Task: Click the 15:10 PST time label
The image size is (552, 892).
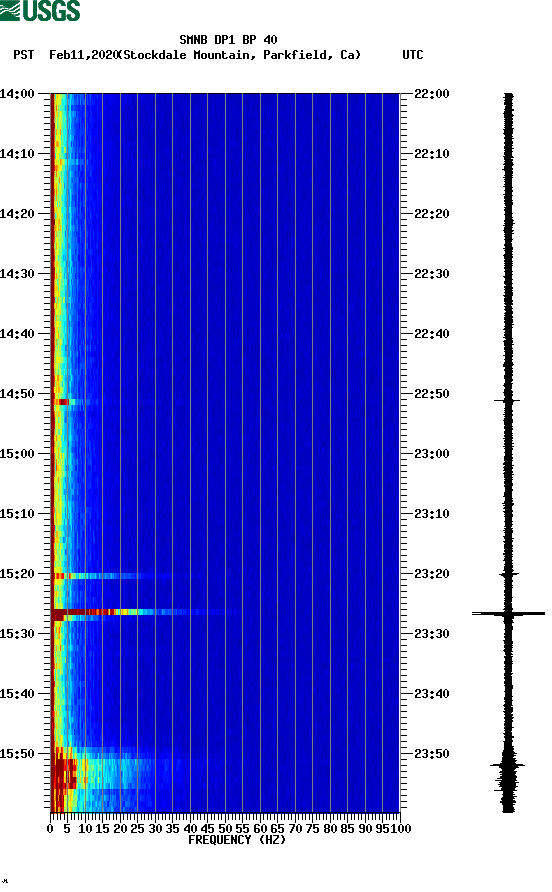Action: tap(17, 514)
